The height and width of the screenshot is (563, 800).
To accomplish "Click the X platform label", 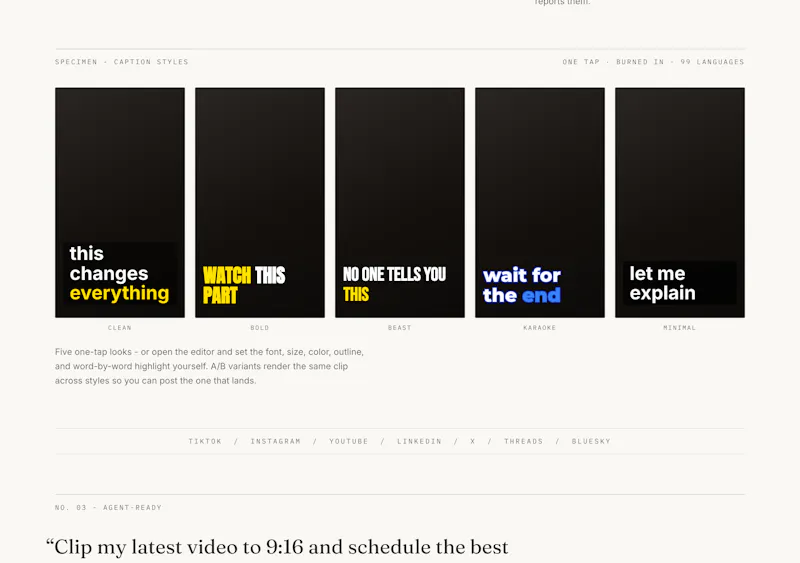I will (473, 441).
